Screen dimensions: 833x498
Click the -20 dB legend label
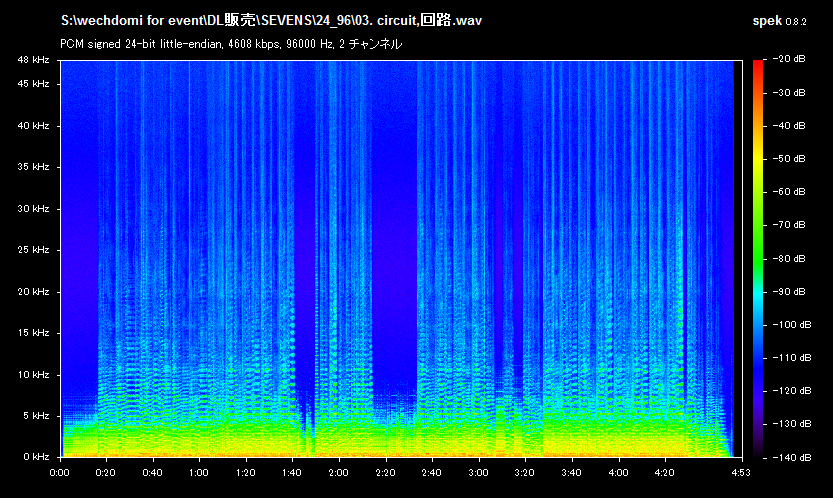789,58
